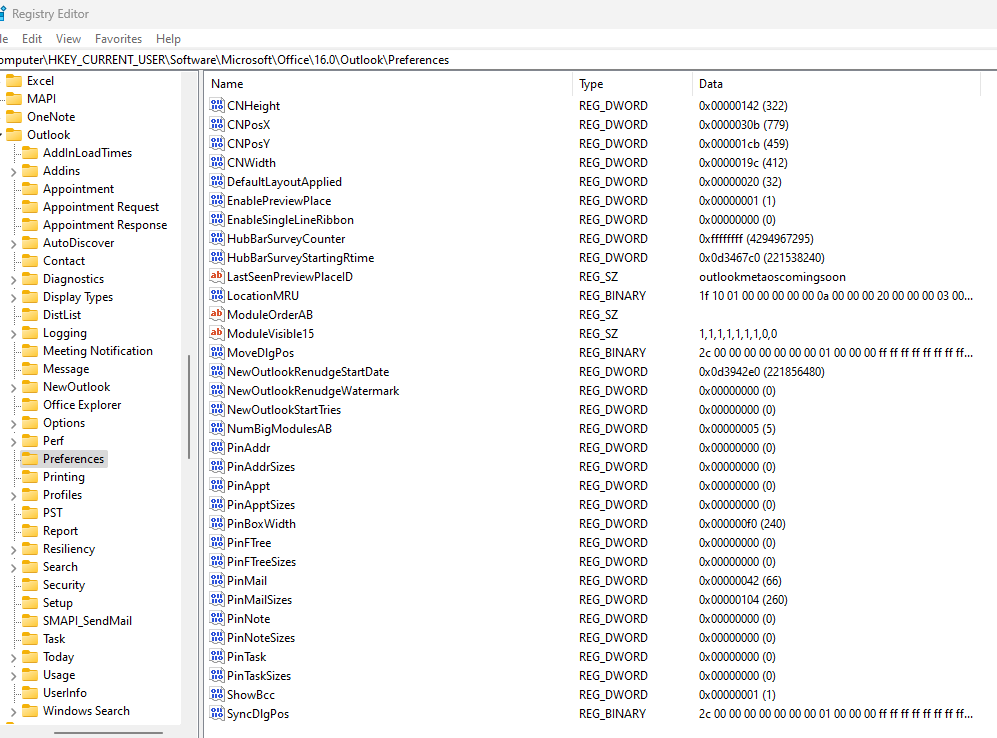Image resolution: width=997 pixels, height=738 pixels.
Task: Click the PinBoxWidth value icon
Action: tap(217, 524)
